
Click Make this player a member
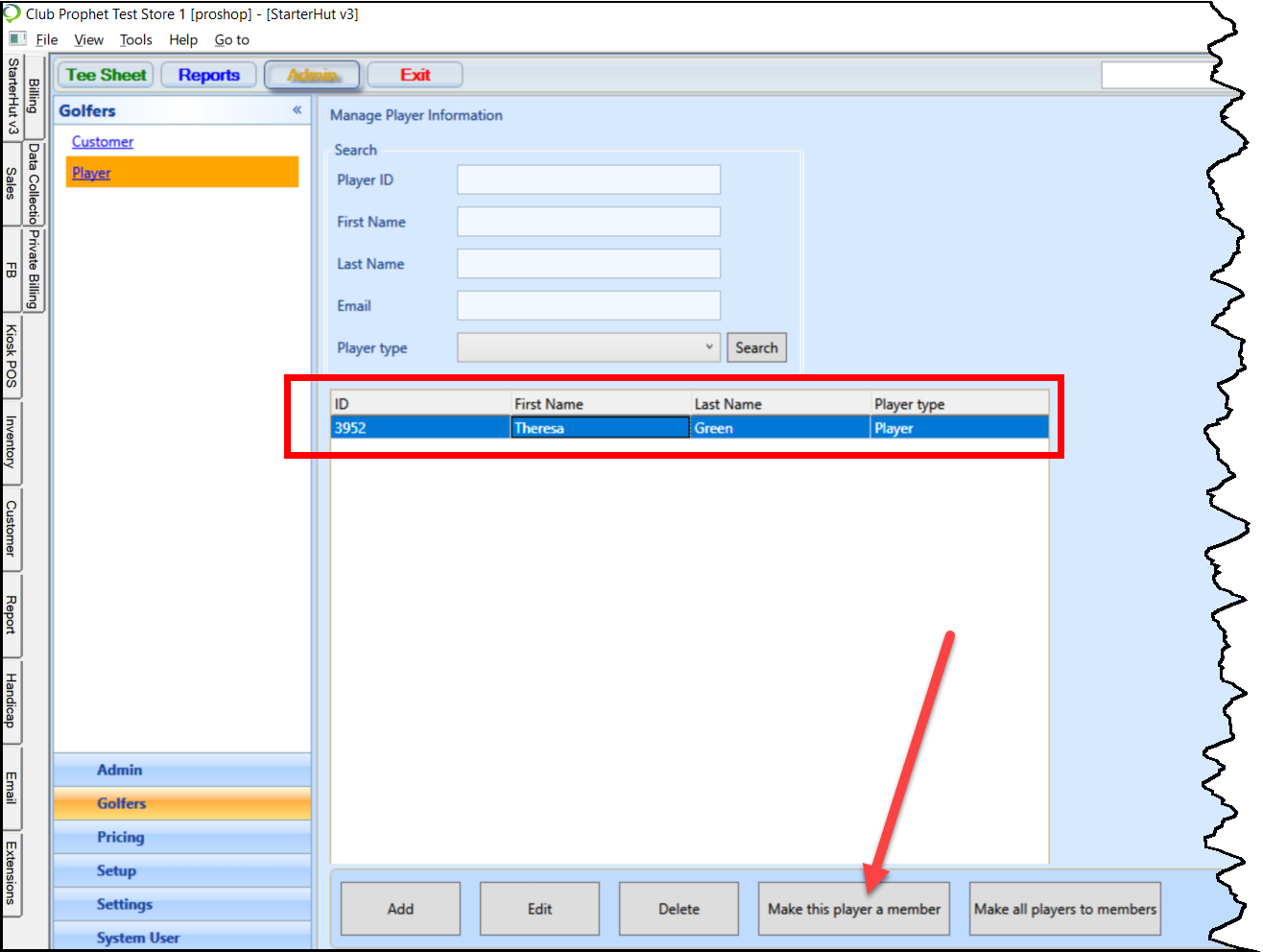(x=853, y=909)
